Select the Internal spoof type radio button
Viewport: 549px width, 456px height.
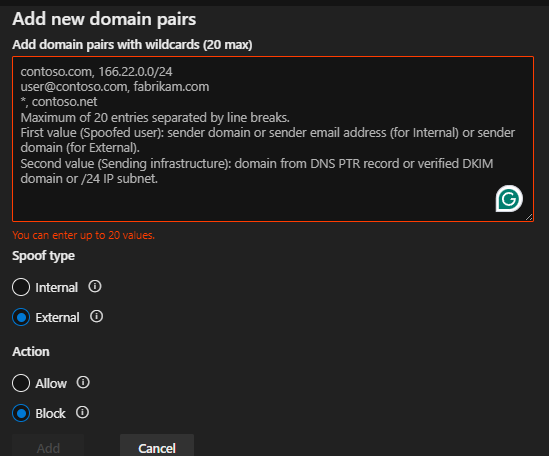point(21,287)
